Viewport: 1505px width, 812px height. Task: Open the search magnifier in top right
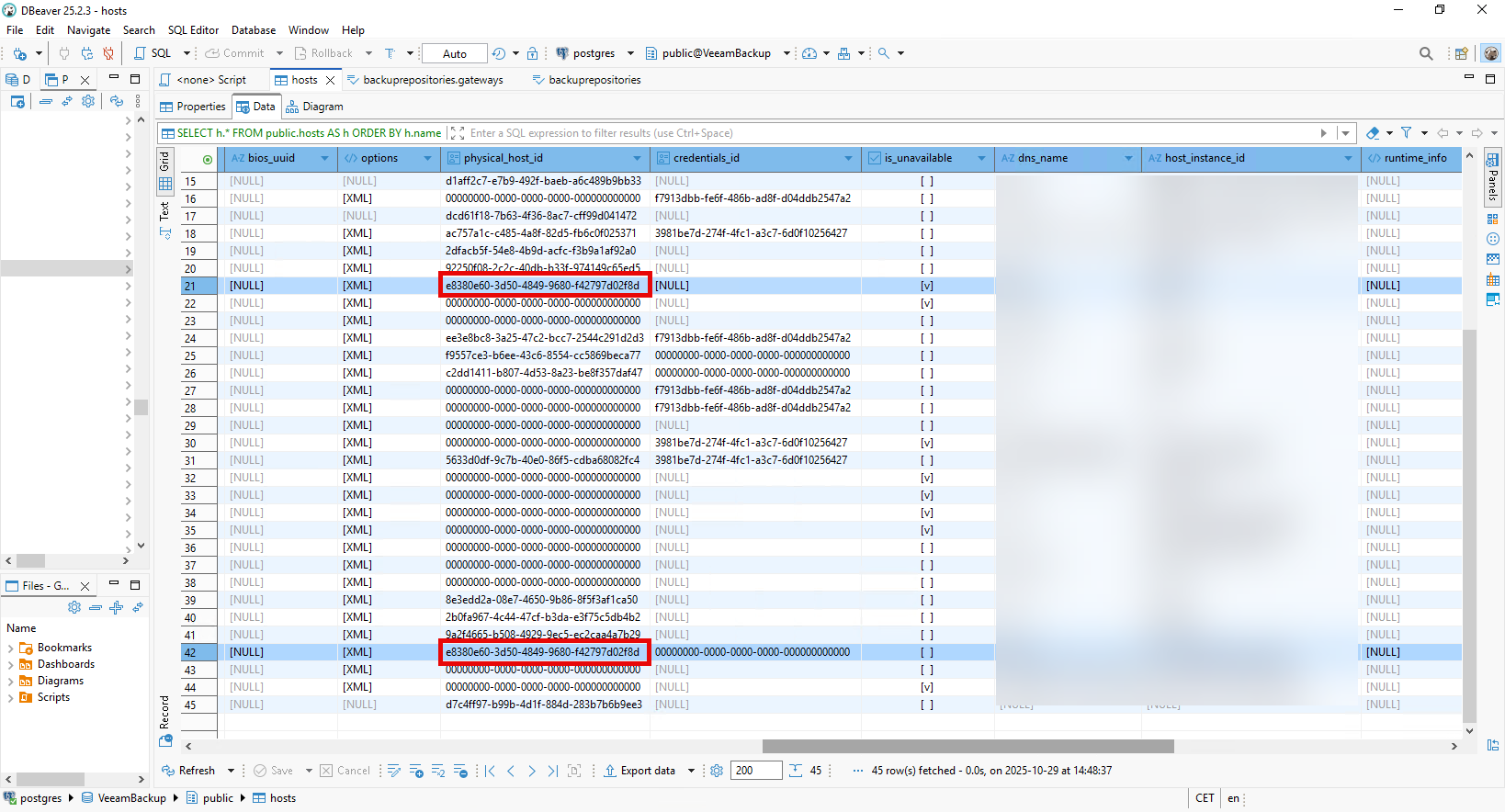[1426, 53]
